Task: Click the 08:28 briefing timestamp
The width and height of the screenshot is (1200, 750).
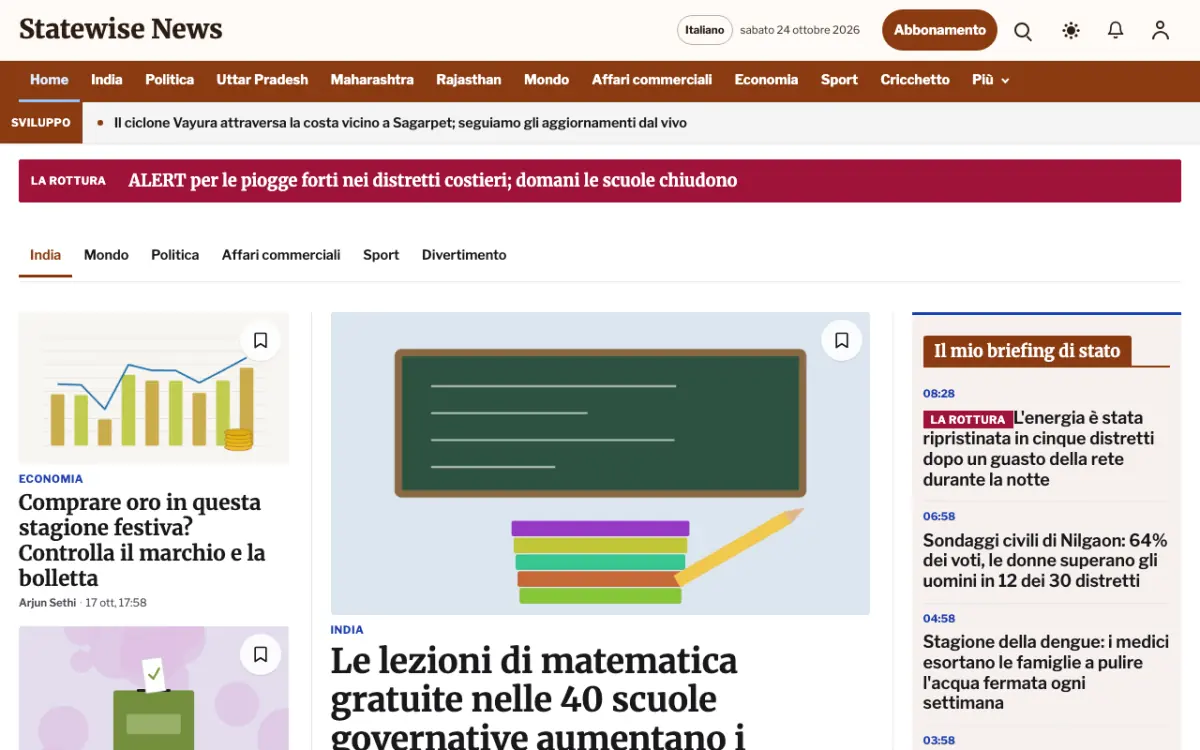Action: pyautogui.click(x=939, y=394)
